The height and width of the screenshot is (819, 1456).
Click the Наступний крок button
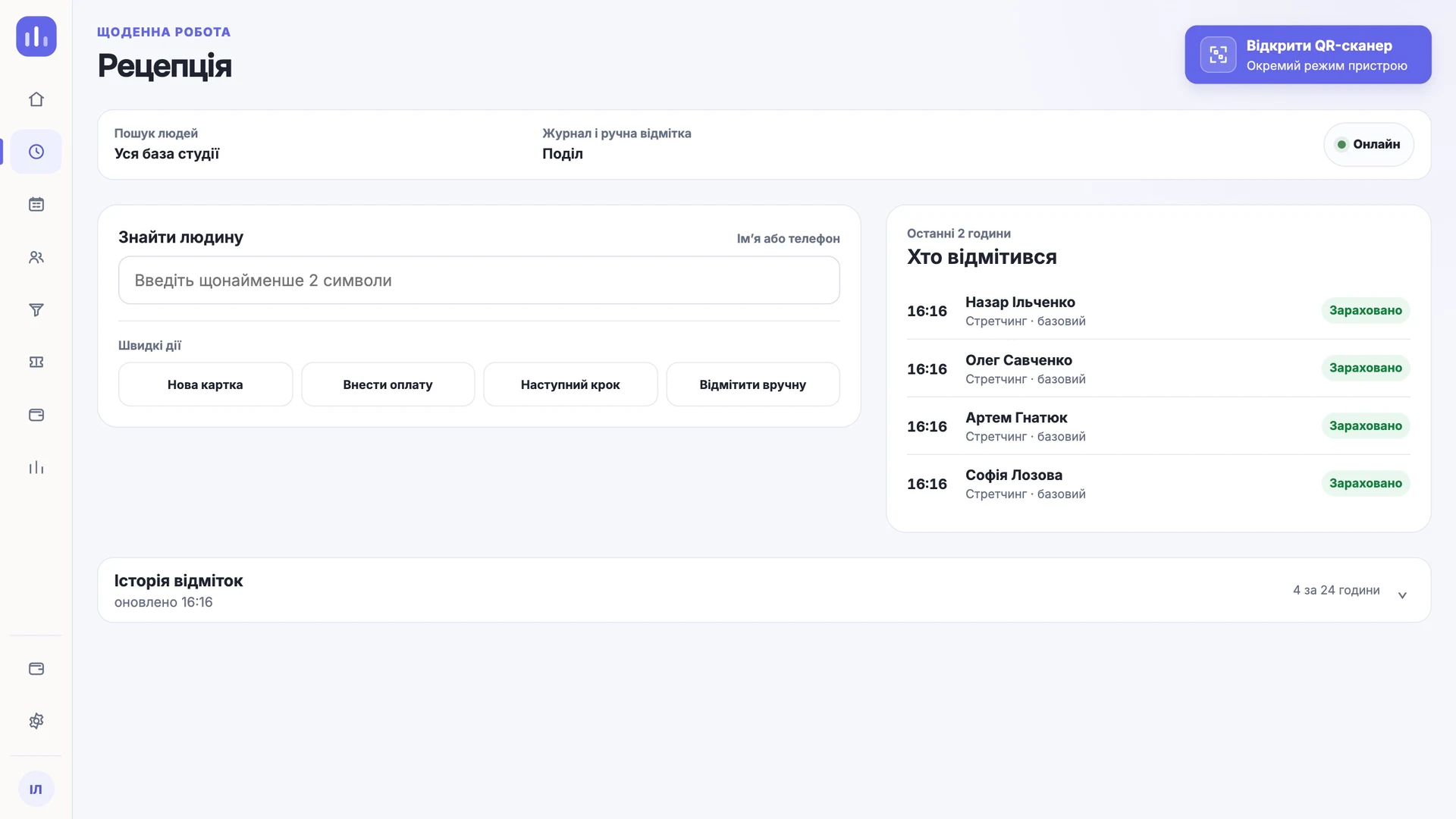tap(570, 384)
